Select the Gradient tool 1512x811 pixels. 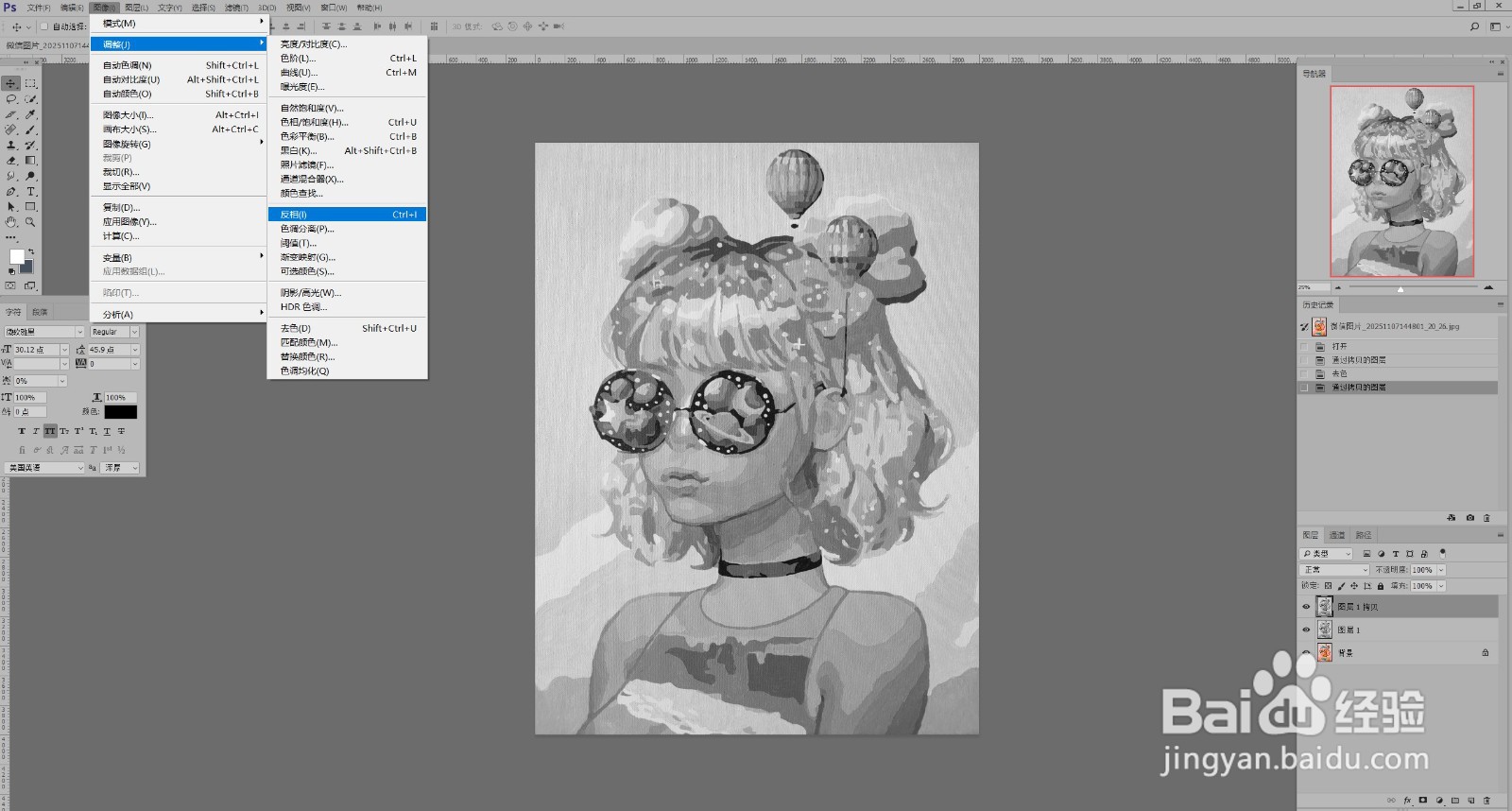coord(30,160)
